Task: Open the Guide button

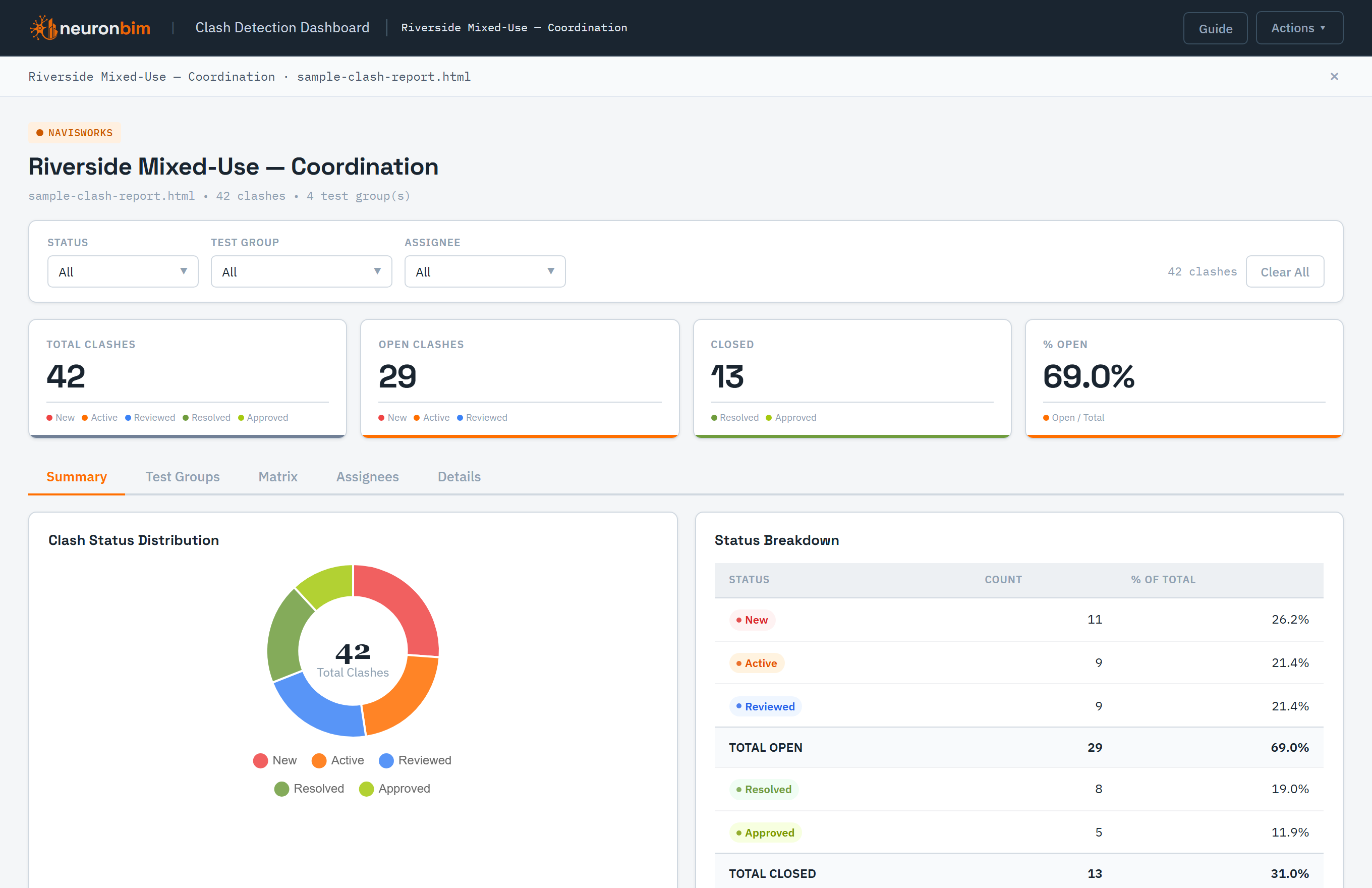Action: [x=1215, y=28]
